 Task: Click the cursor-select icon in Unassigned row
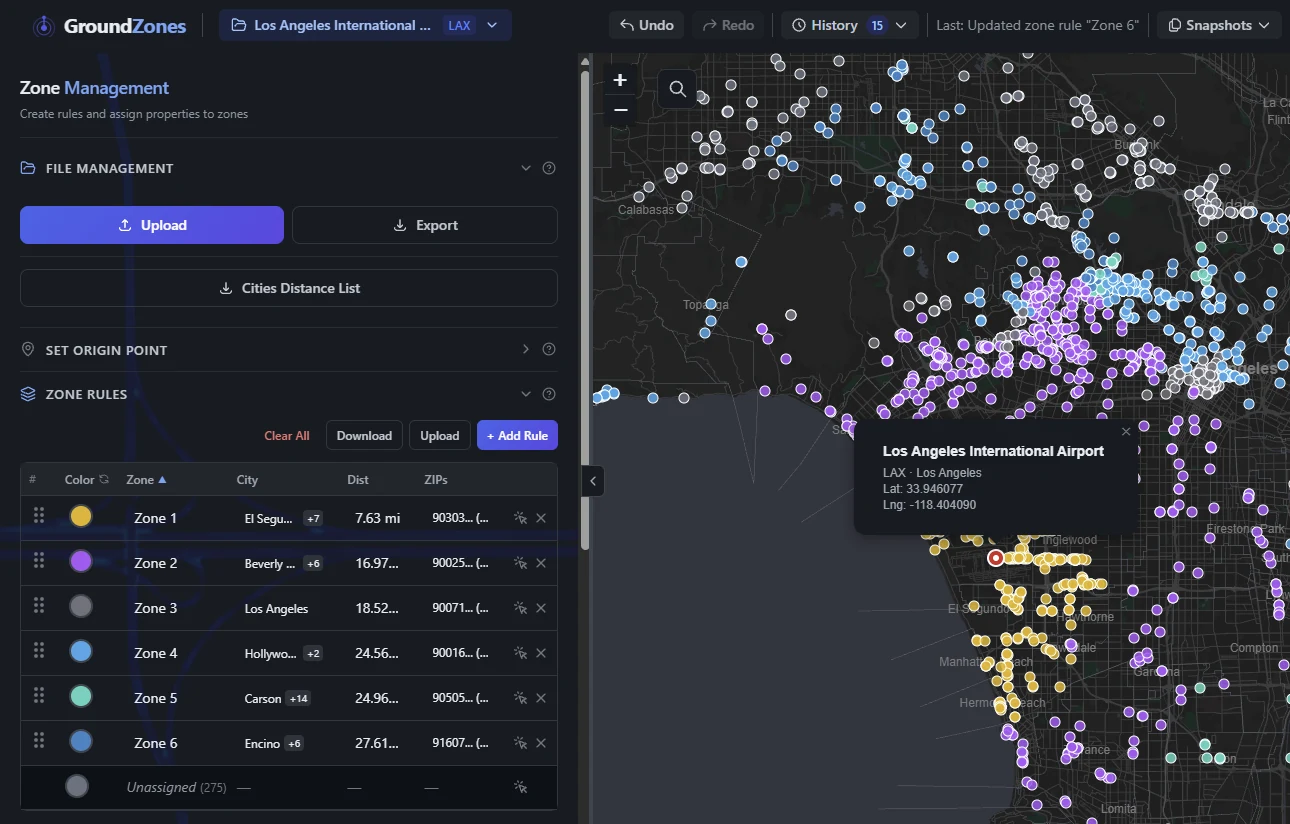(x=520, y=787)
